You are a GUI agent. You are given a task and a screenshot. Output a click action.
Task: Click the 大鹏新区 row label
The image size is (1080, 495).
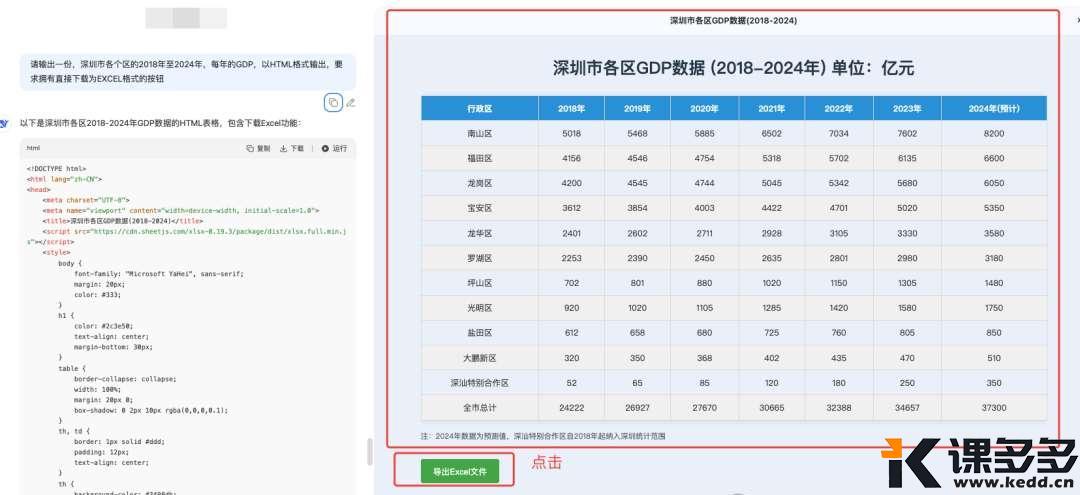click(479, 358)
